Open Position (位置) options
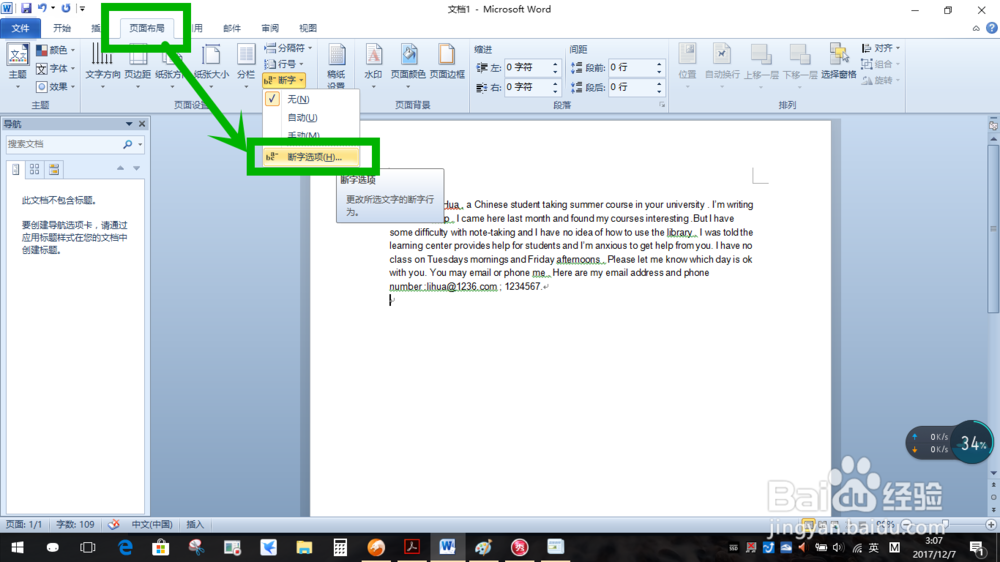1000x562 pixels. pyautogui.click(x=687, y=66)
